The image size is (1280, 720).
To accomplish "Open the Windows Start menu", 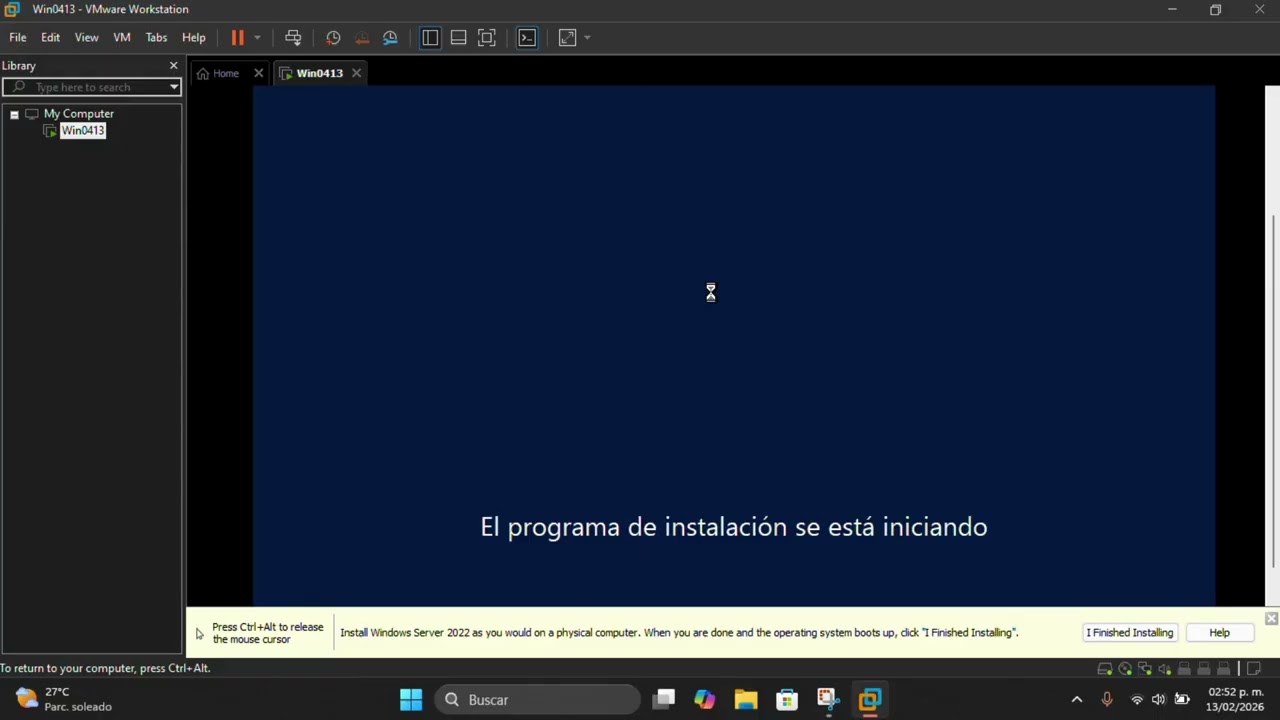I will pos(411,700).
